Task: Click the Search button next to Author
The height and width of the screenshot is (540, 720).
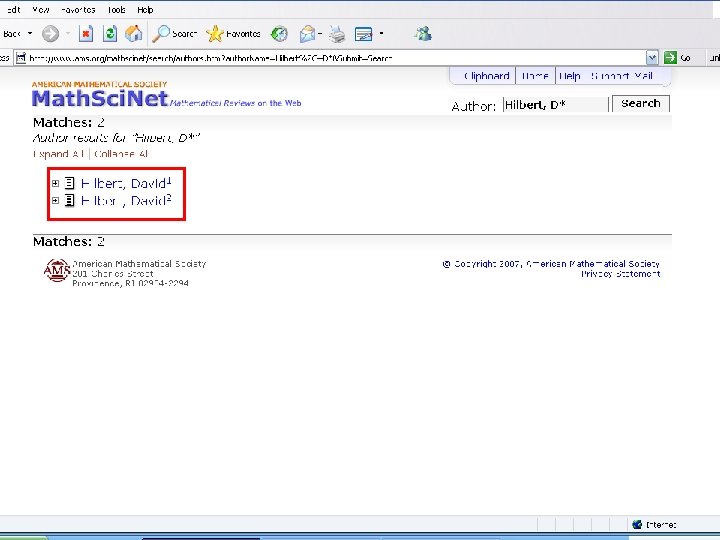Action: click(x=641, y=104)
